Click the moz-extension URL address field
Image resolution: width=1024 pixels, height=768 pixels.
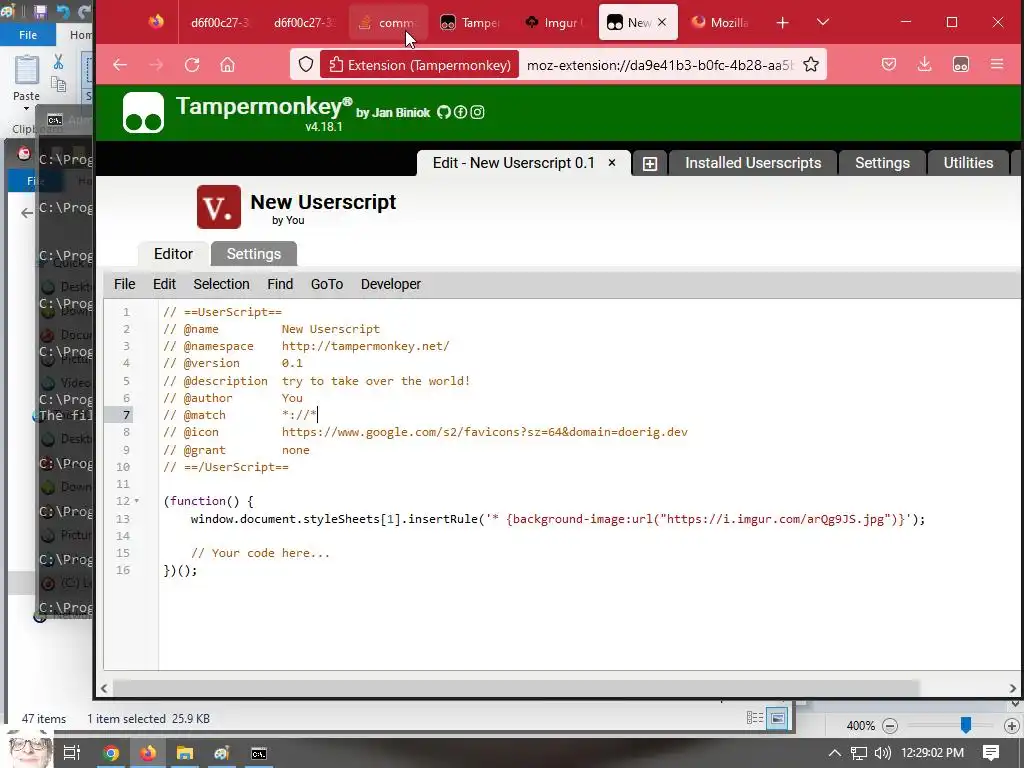tap(660, 65)
